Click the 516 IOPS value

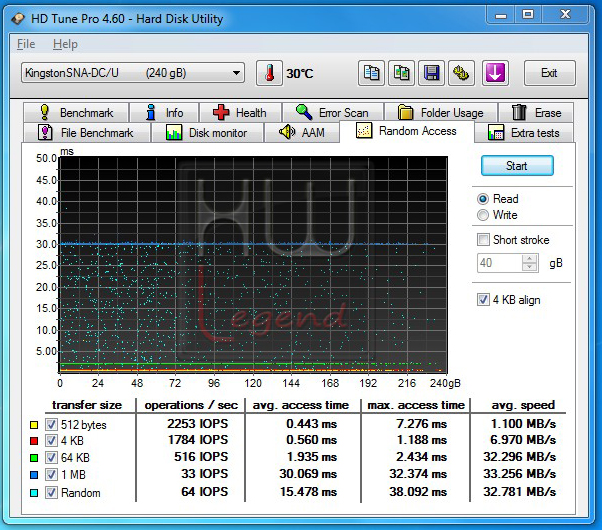click(201, 457)
